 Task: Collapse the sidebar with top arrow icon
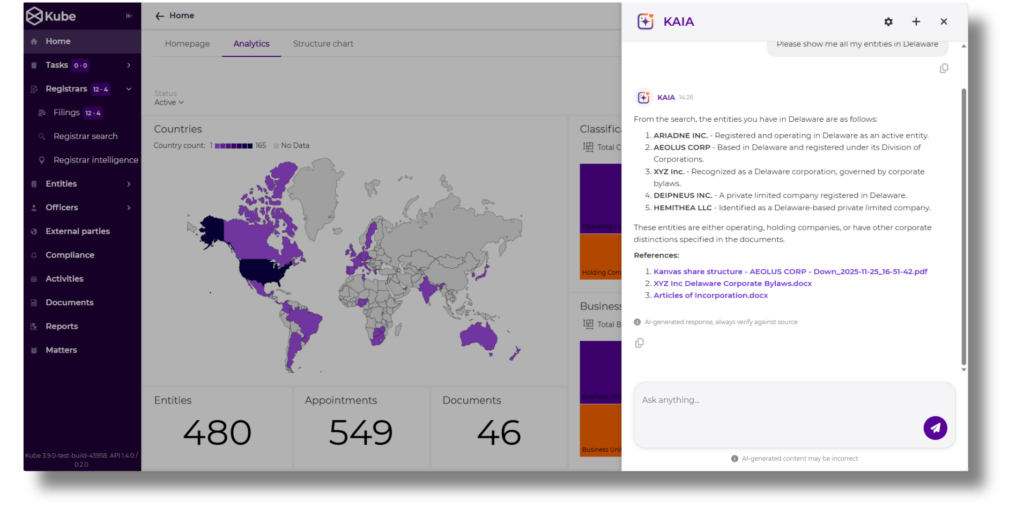point(129,16)
